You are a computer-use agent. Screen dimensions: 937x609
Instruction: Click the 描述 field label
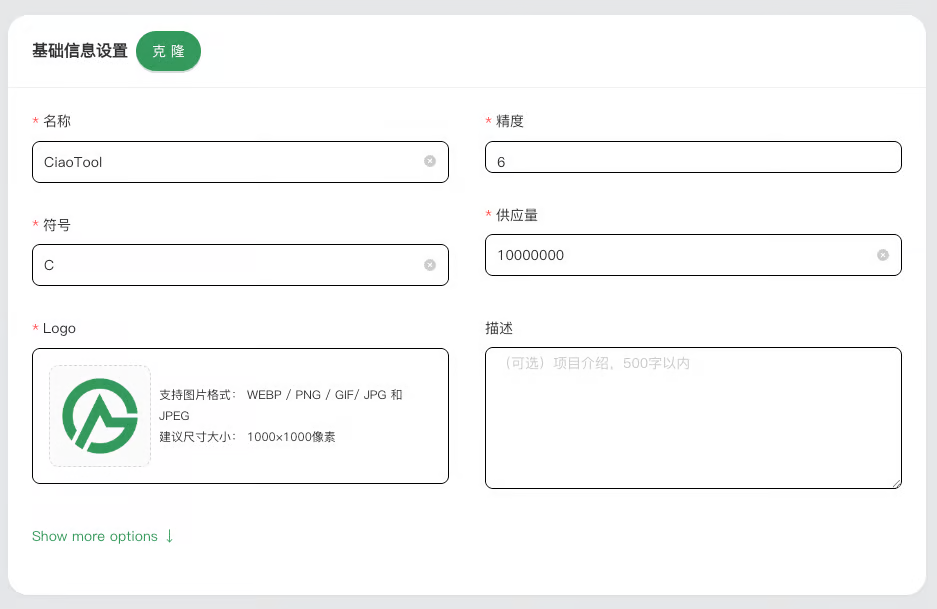(x=499, y=328)
